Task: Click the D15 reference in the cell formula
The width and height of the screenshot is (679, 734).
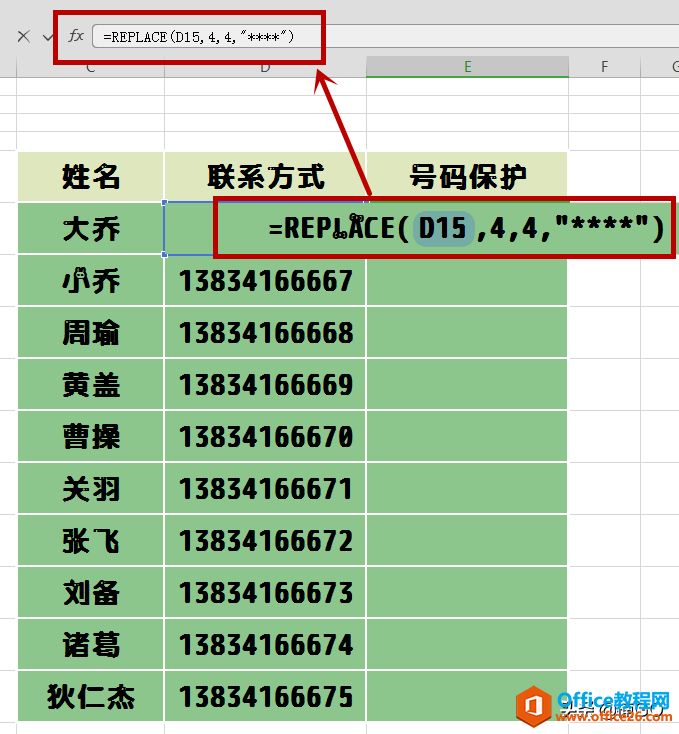Action: [443, 229]
